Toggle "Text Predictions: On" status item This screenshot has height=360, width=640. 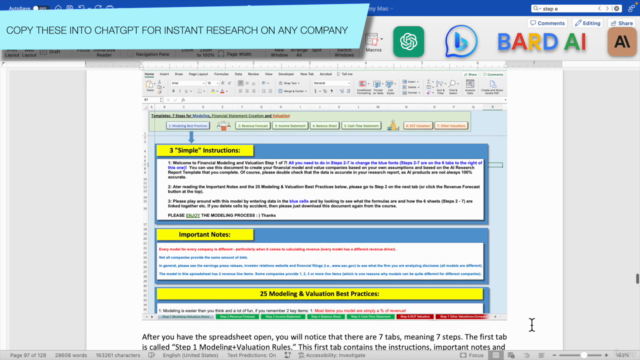[x=251, y=355]
